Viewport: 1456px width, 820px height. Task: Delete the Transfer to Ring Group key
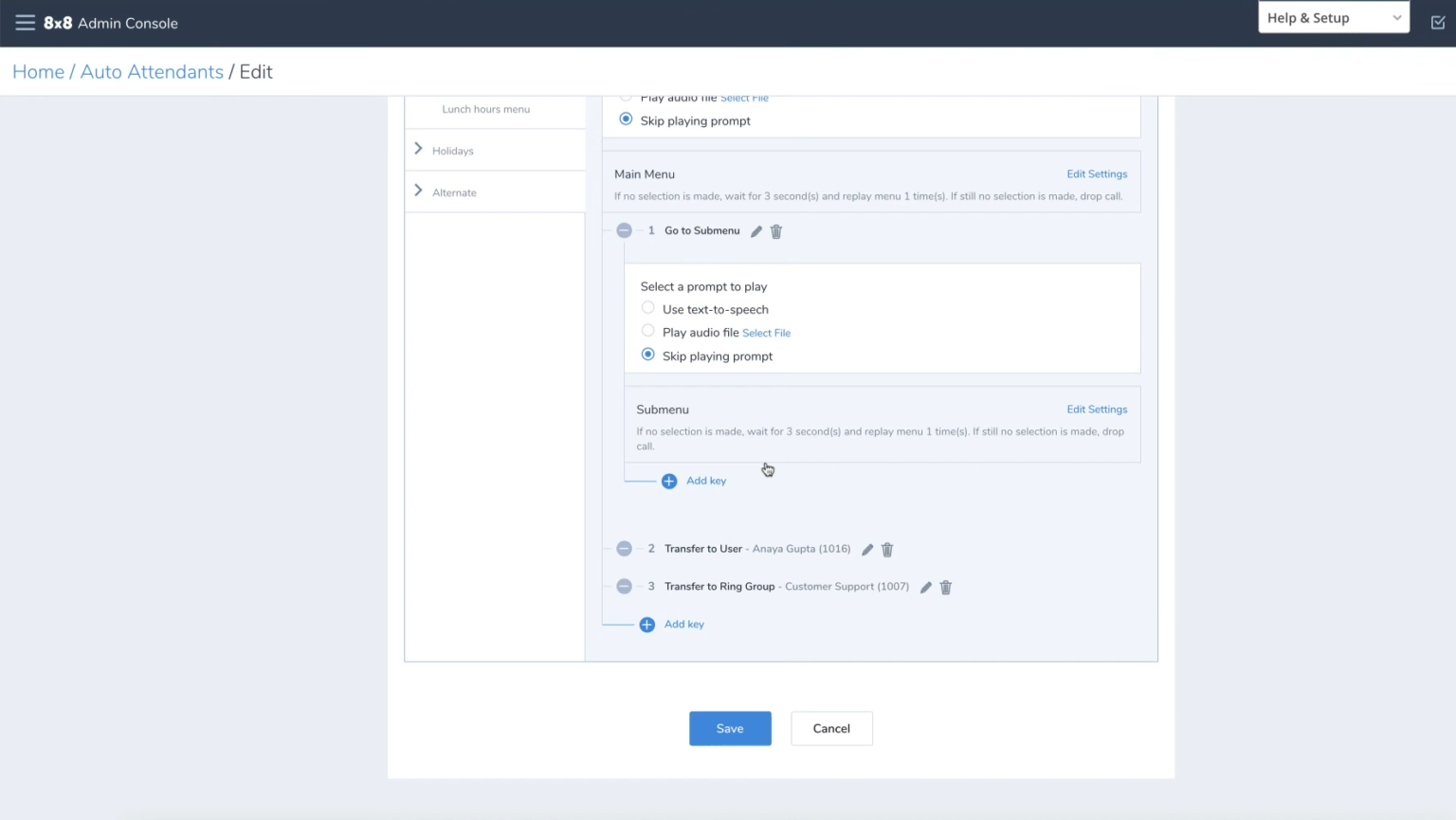pyautogui.click(x=946, y=588)
